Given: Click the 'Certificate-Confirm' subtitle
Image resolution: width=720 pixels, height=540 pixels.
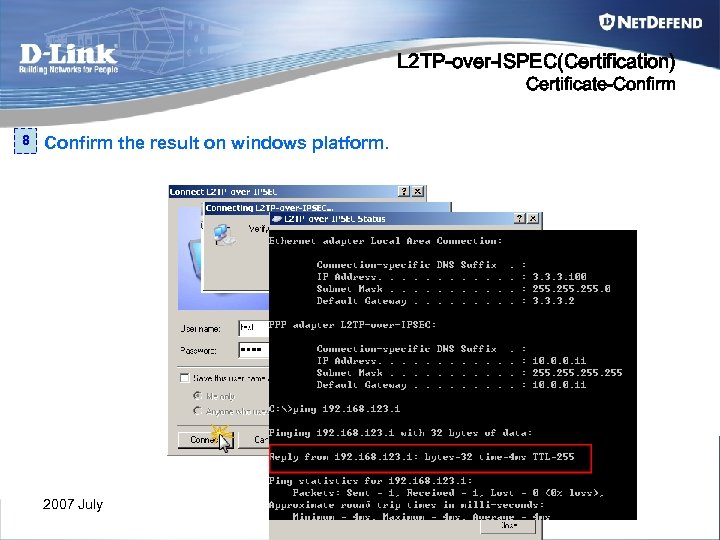Looking at the screenshot, I should tap(601, 84).
